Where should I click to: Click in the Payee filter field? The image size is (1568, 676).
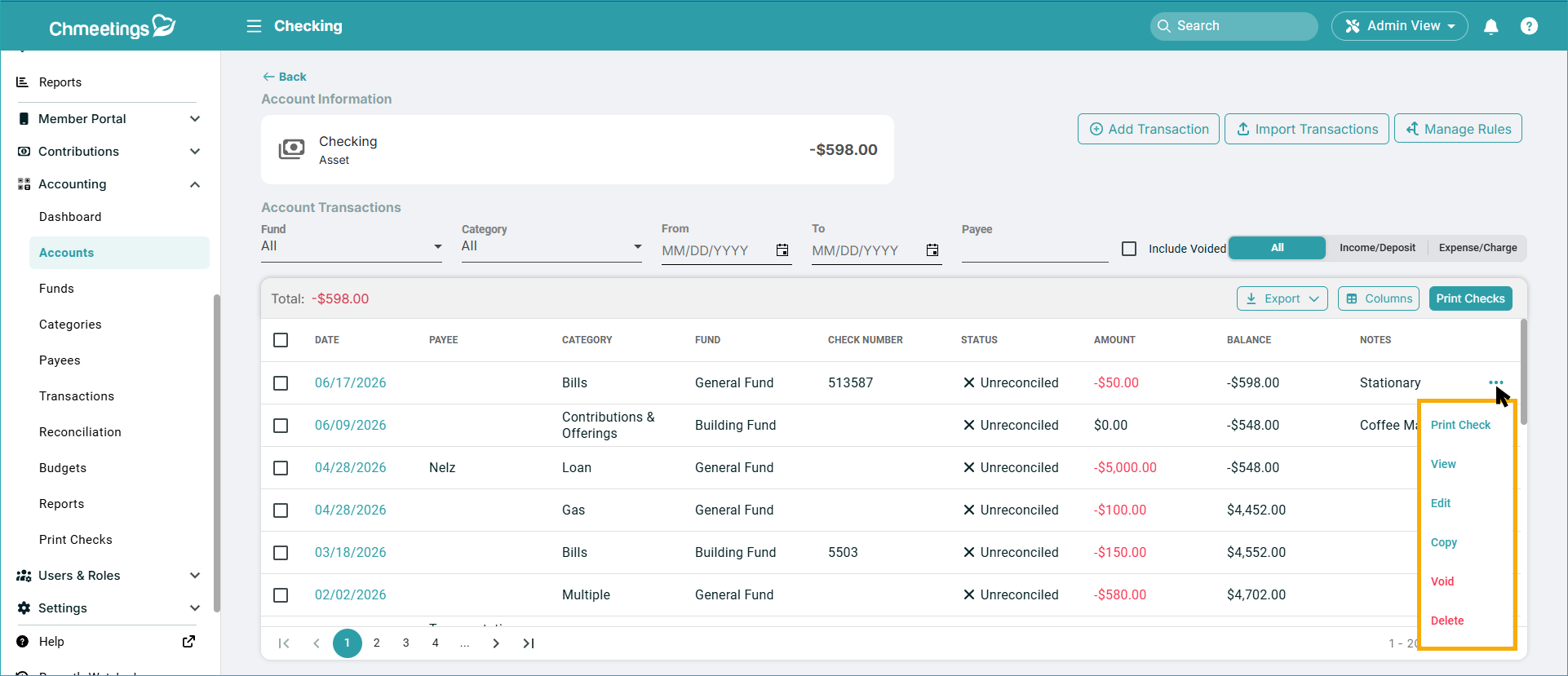pos(1034,250)
